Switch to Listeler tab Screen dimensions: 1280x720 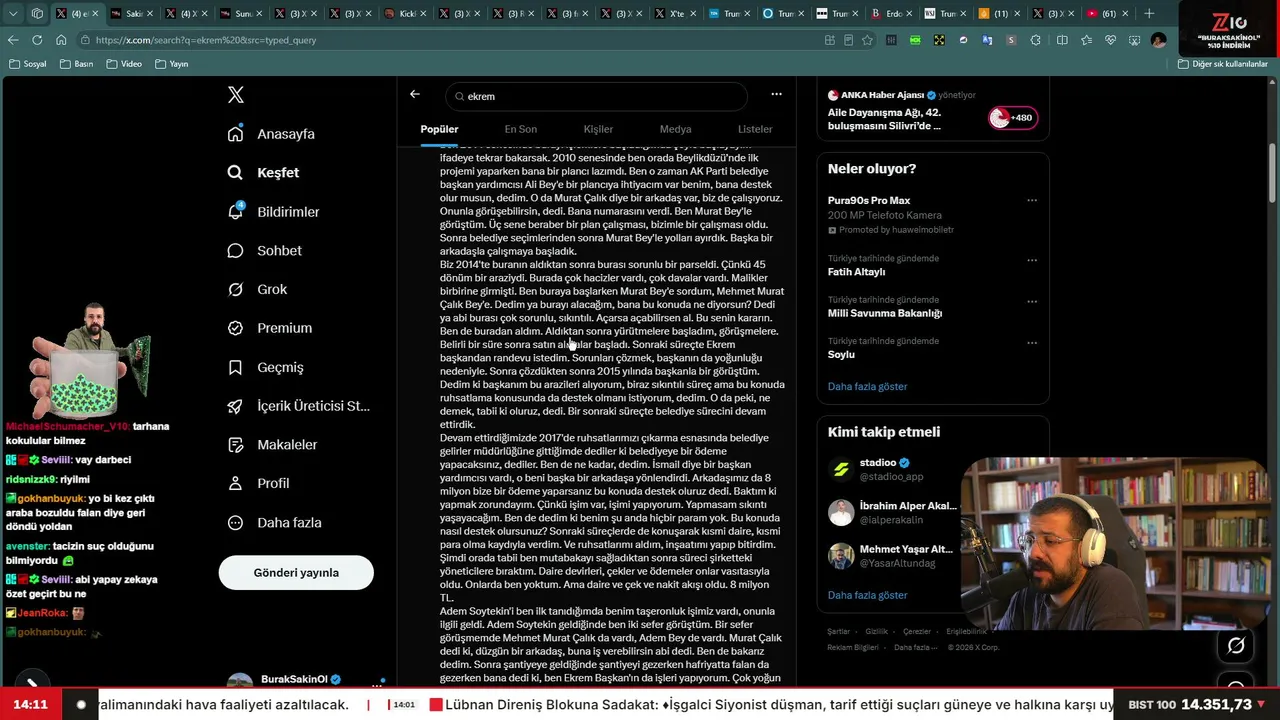click(x=755, y=129)
